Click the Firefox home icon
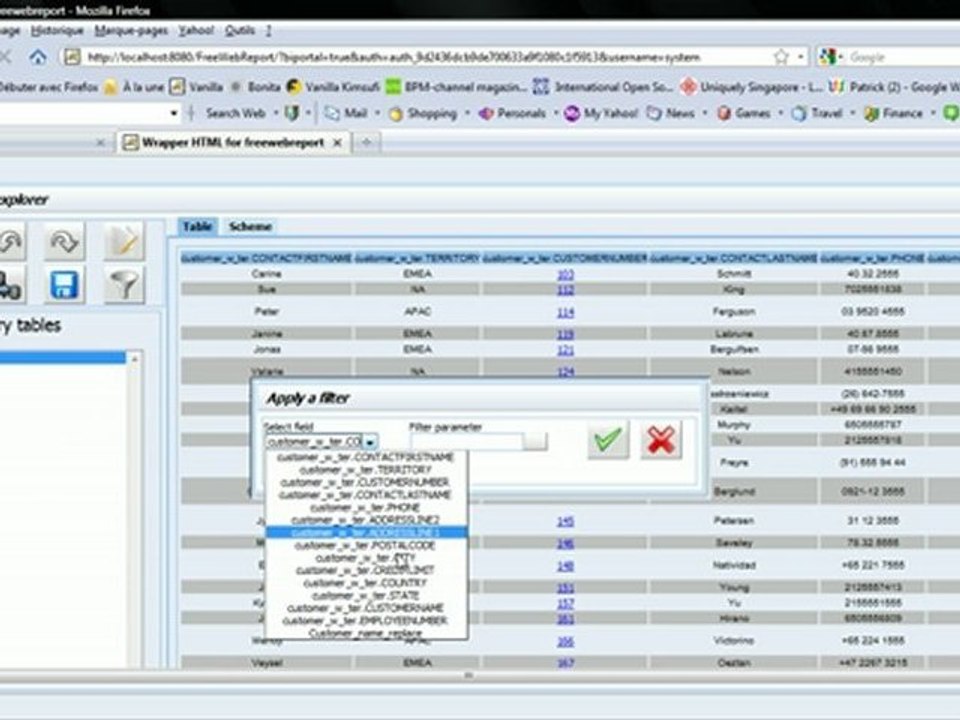Viewport: 960px width, 720px height. pyautogui.click(x=38, y=57)
